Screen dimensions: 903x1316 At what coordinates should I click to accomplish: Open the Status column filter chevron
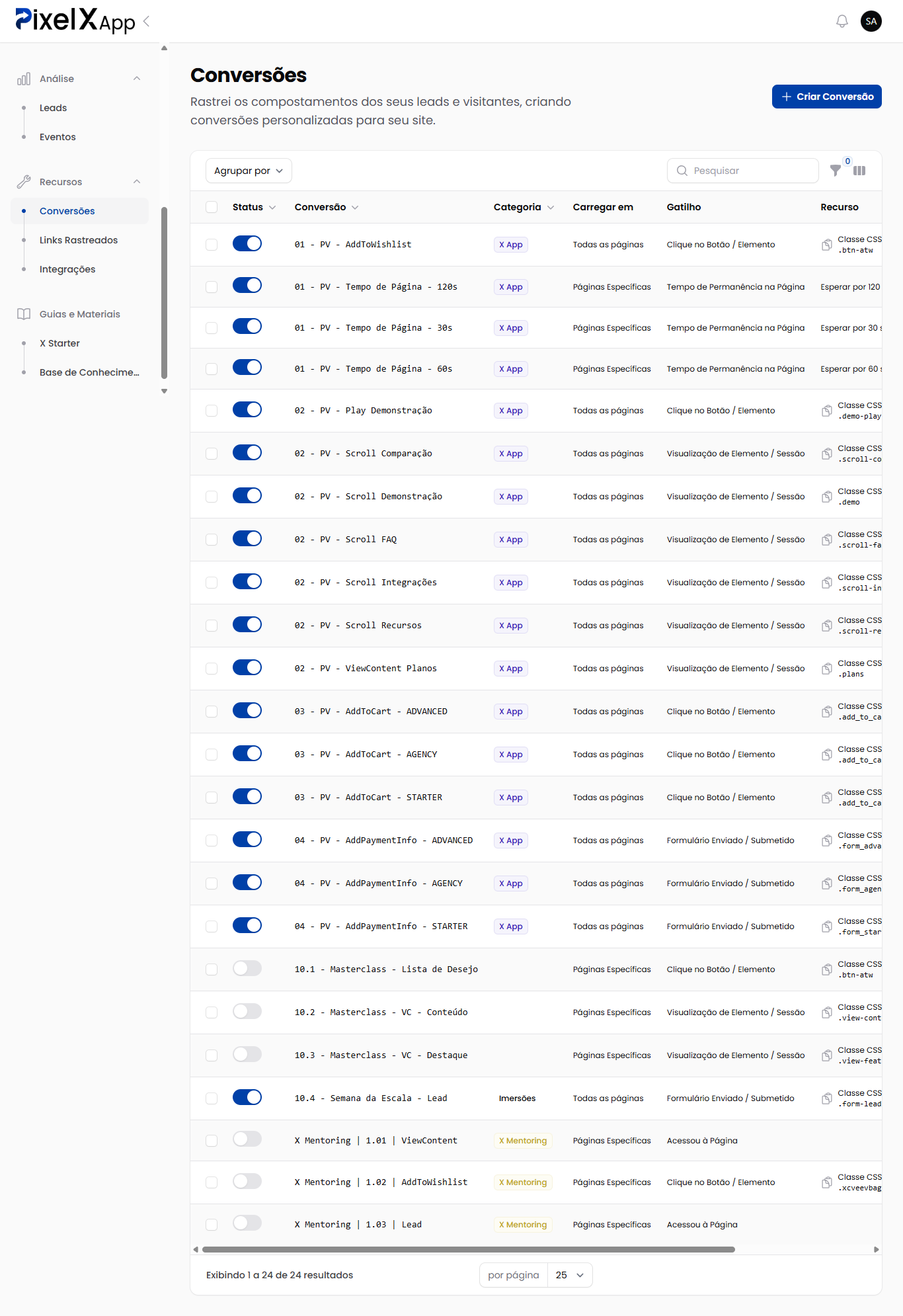(x=272, y=208)
